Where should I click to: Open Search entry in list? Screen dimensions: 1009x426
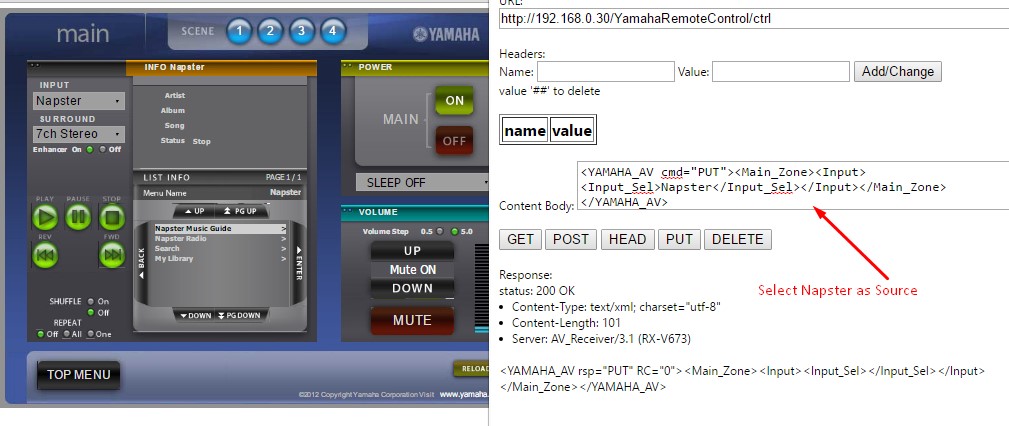[221, 248]
